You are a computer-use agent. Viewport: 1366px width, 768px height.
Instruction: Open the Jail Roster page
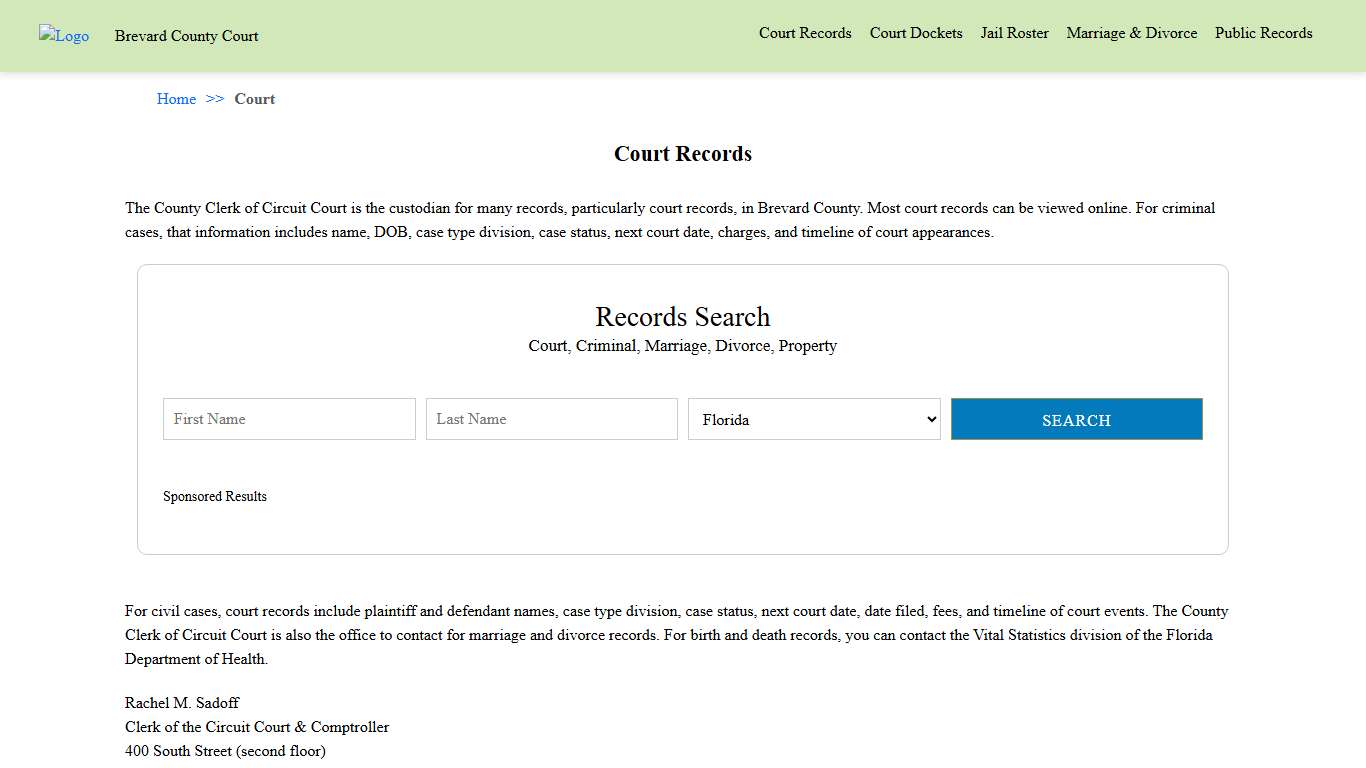tap(1014, 33)
